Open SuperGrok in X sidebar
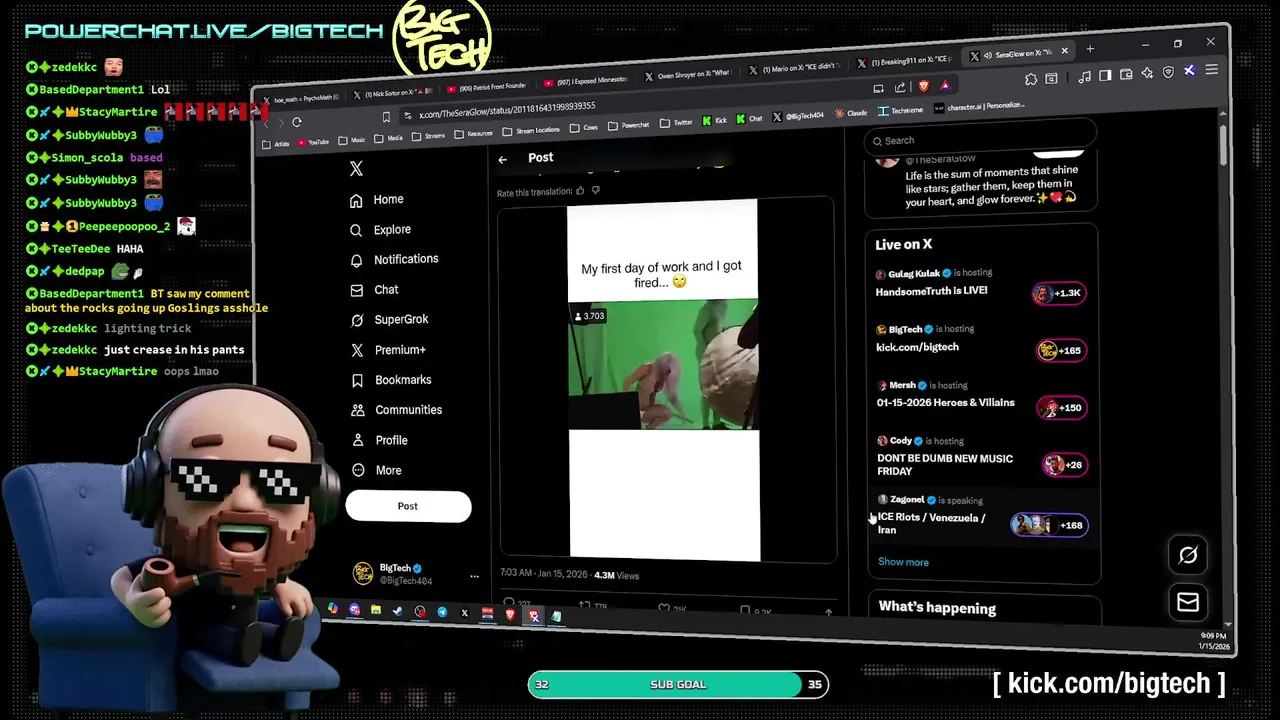1280x720 pixels. coord(389,320)
